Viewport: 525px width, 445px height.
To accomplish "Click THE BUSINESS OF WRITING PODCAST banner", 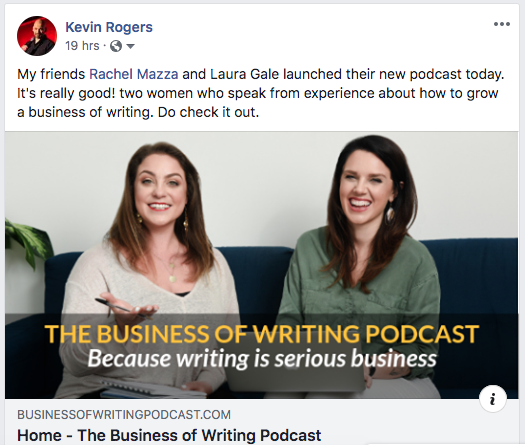I will [262, 334].
